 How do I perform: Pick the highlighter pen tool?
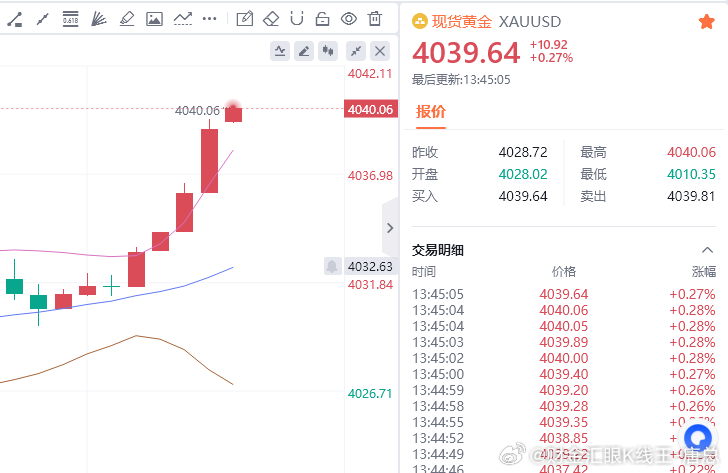click(x=127, y=19)
